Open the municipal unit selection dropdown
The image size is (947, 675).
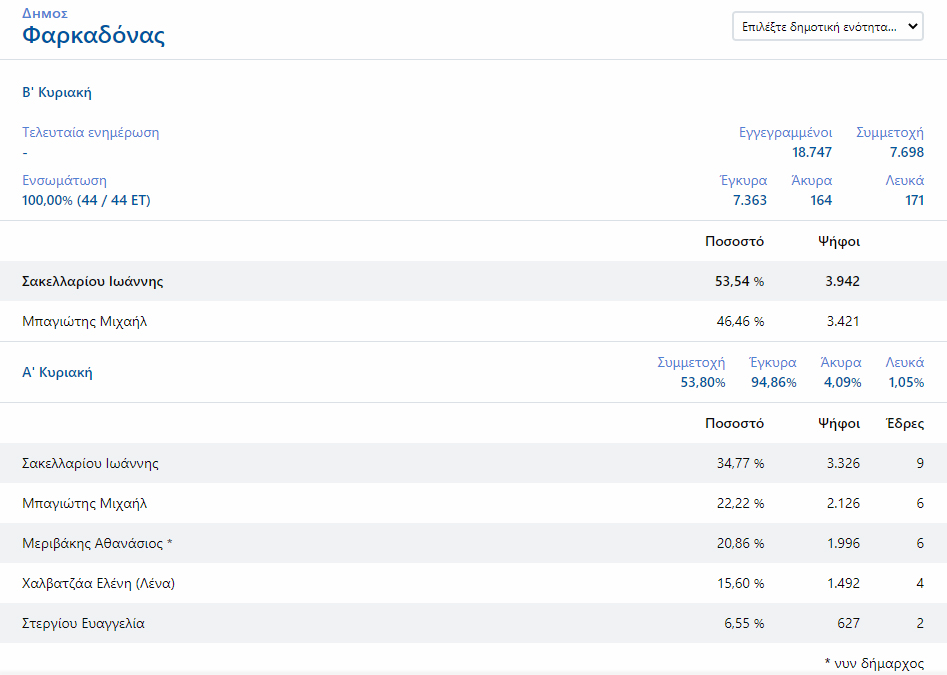[828, 27]
